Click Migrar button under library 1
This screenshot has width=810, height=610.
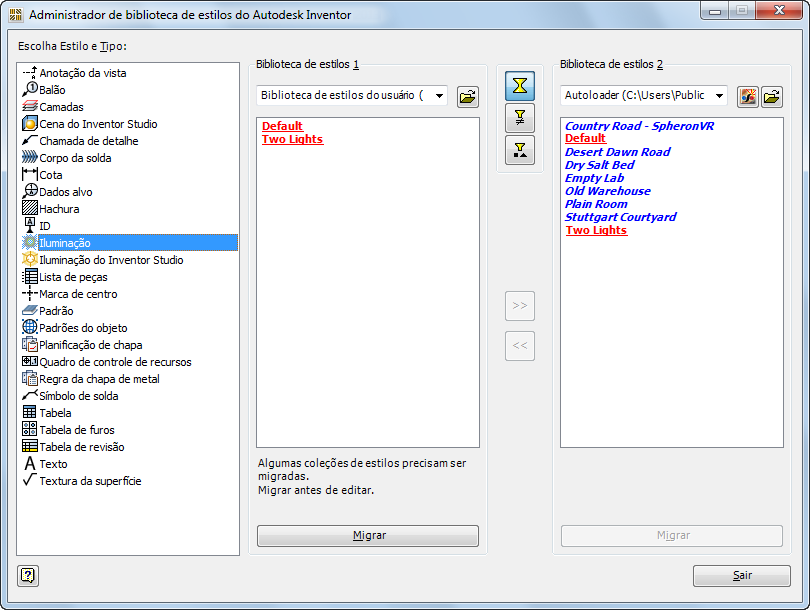click(368, 536)
